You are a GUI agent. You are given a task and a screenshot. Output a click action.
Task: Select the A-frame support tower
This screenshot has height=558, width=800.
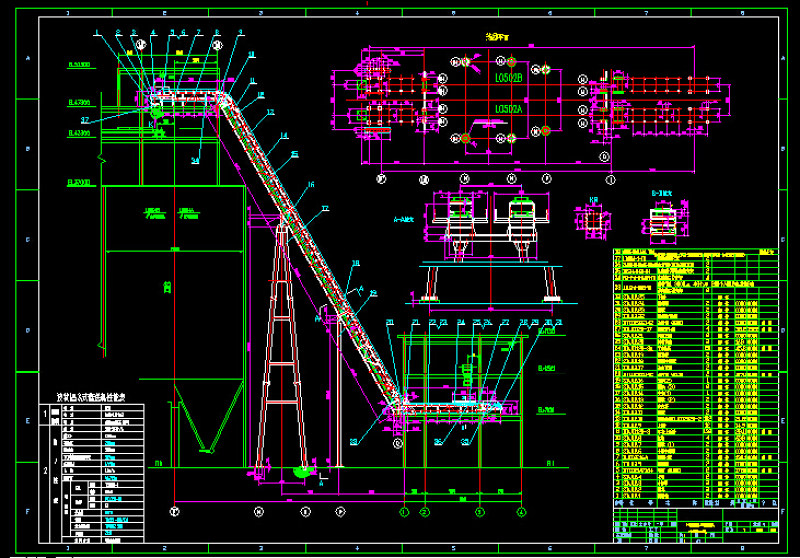tap(282, 347)
